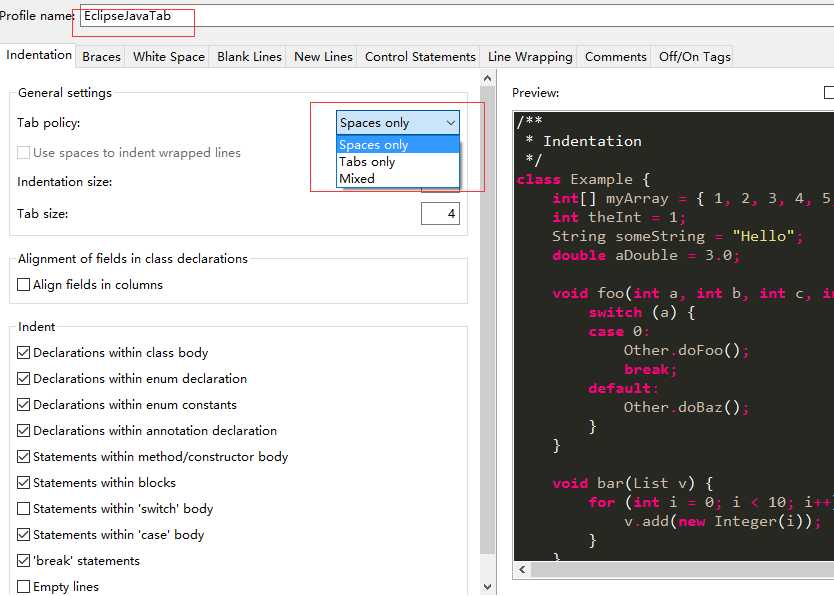
Task: Collapse the Tab policy combo box
Action: click(x=398, y=123)
